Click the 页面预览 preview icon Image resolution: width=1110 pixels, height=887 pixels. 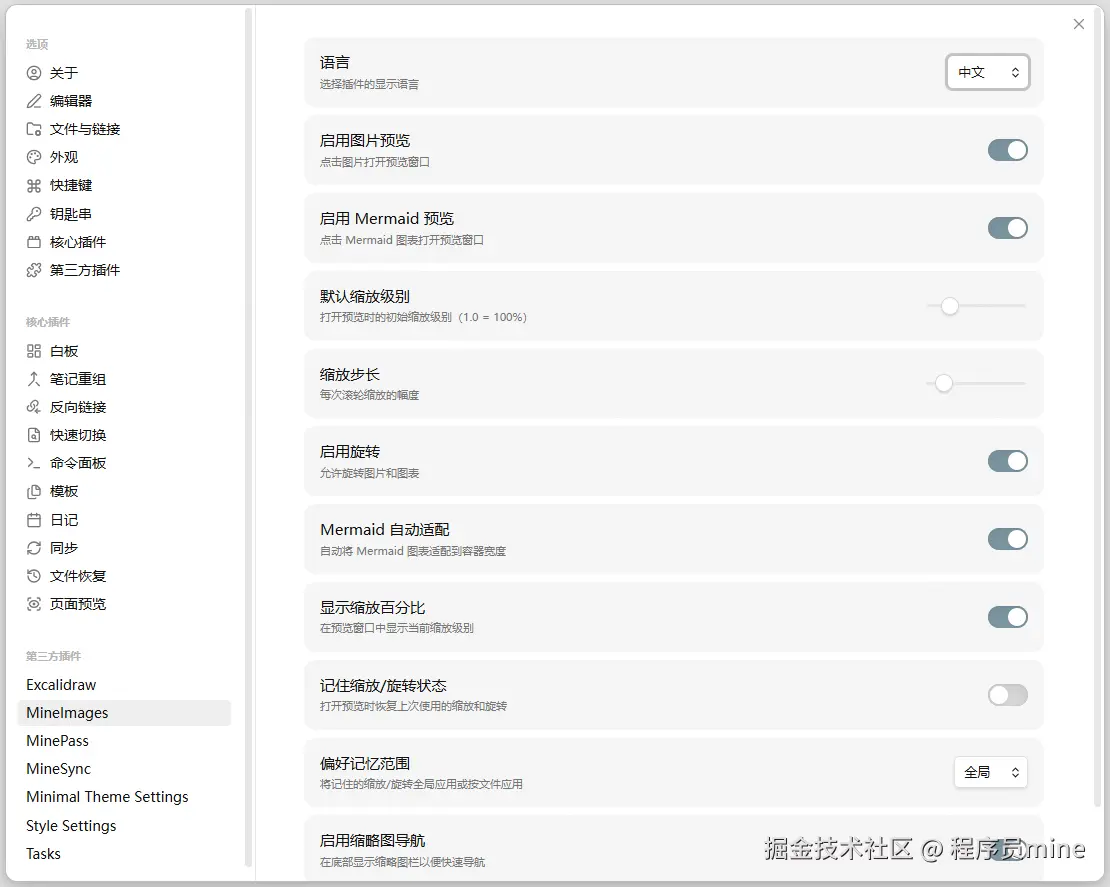[x=33, y=604]
